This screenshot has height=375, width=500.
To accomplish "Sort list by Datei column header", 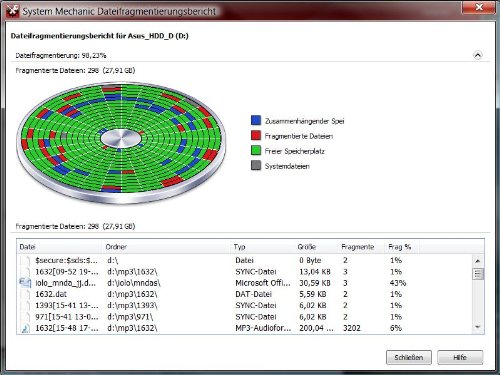I will click(59, 247).
